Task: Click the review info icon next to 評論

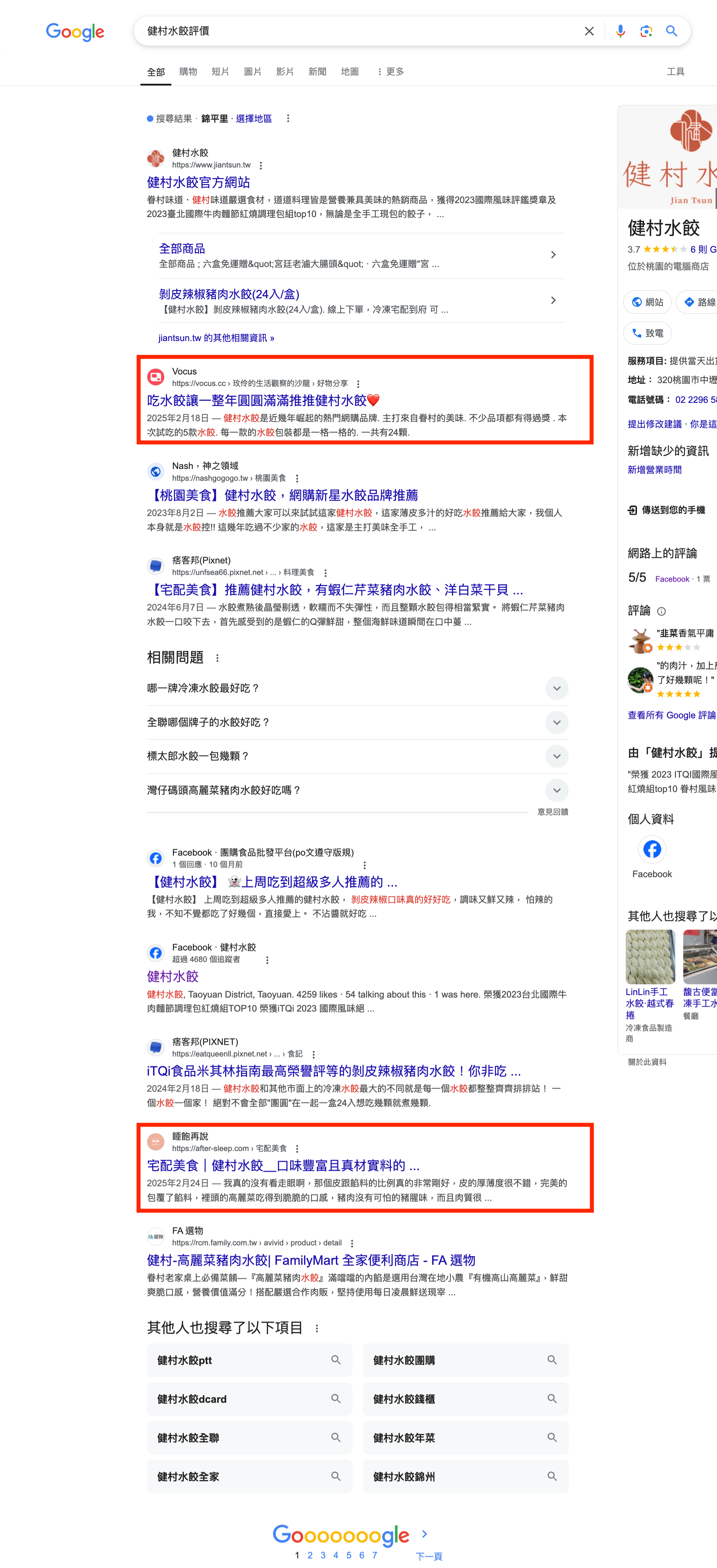Action: (x=662, y=611)
